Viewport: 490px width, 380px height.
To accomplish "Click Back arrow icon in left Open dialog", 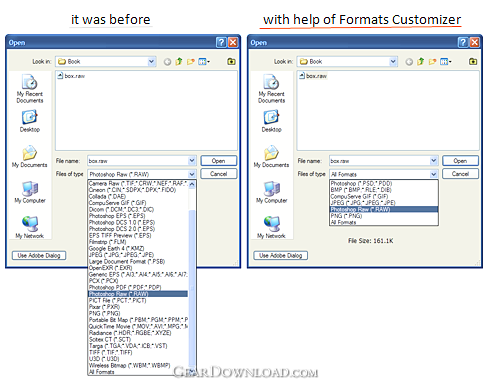I will (x=167, y=62).
